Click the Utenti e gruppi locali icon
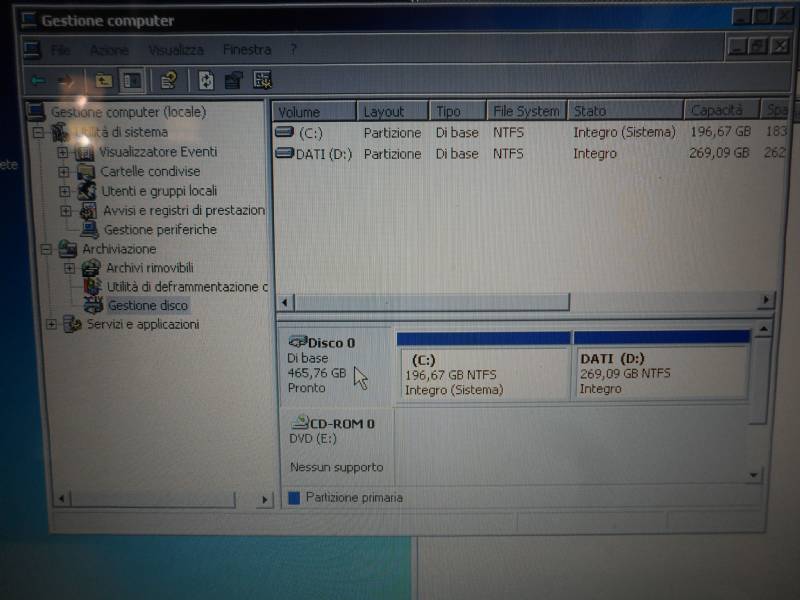This screenshot has width=800, height=600. click(x=87, y=191)
